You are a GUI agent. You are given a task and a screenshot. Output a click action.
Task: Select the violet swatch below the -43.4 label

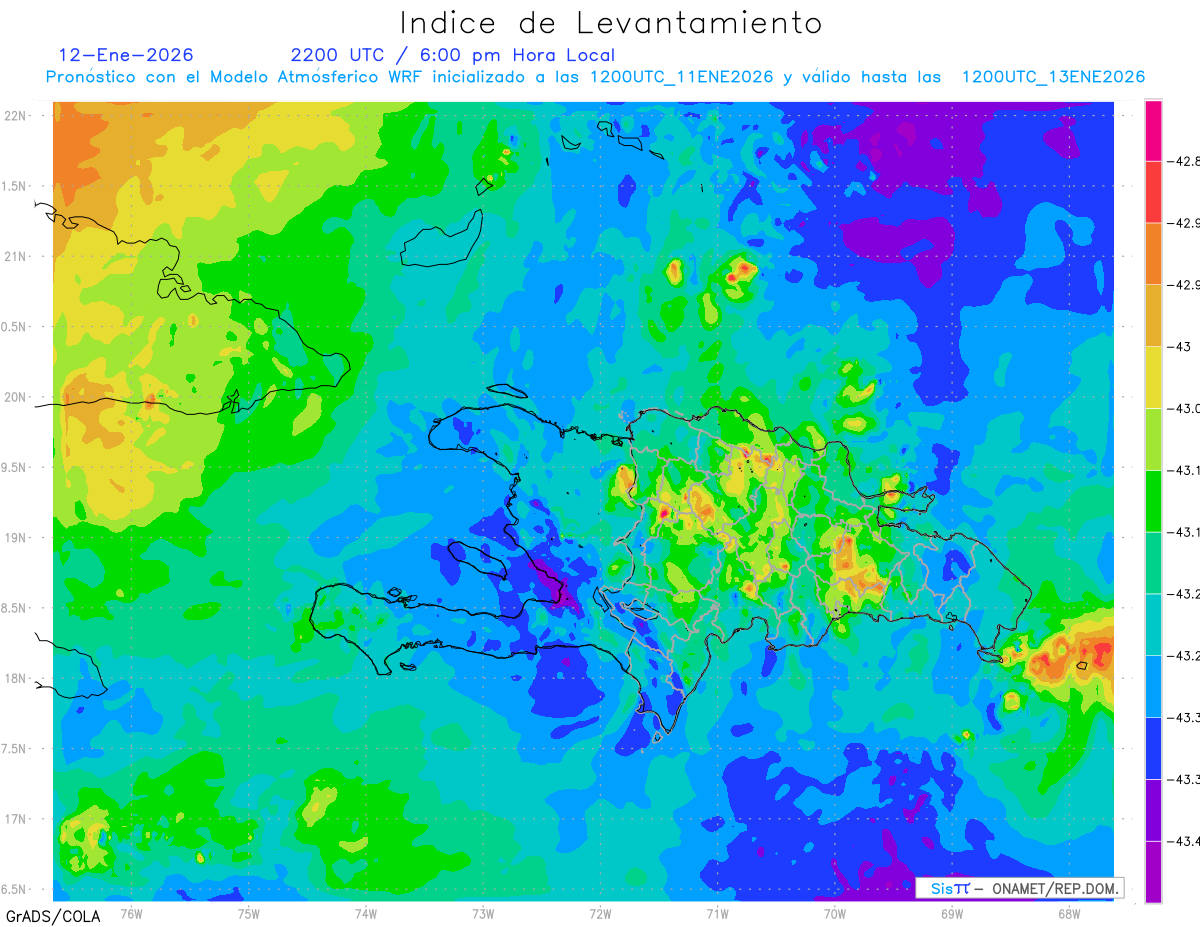[x=1153, y=872]
